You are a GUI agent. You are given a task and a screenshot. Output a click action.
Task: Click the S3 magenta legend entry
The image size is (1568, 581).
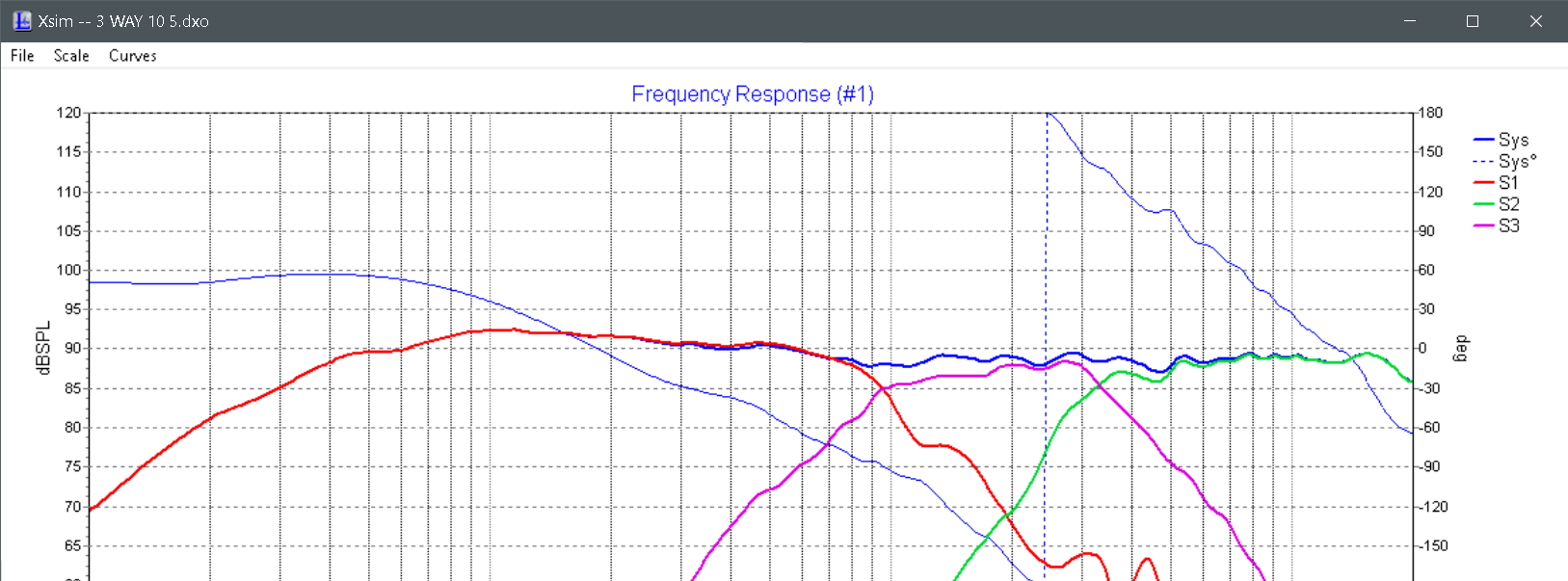click(1497, 225)
